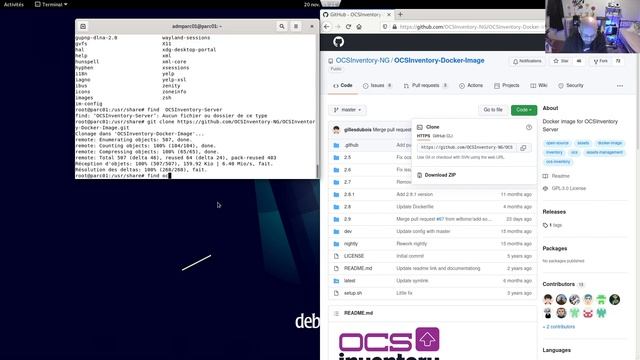Click the Readme link in About
Screen dimensions: 640x360
560,176
